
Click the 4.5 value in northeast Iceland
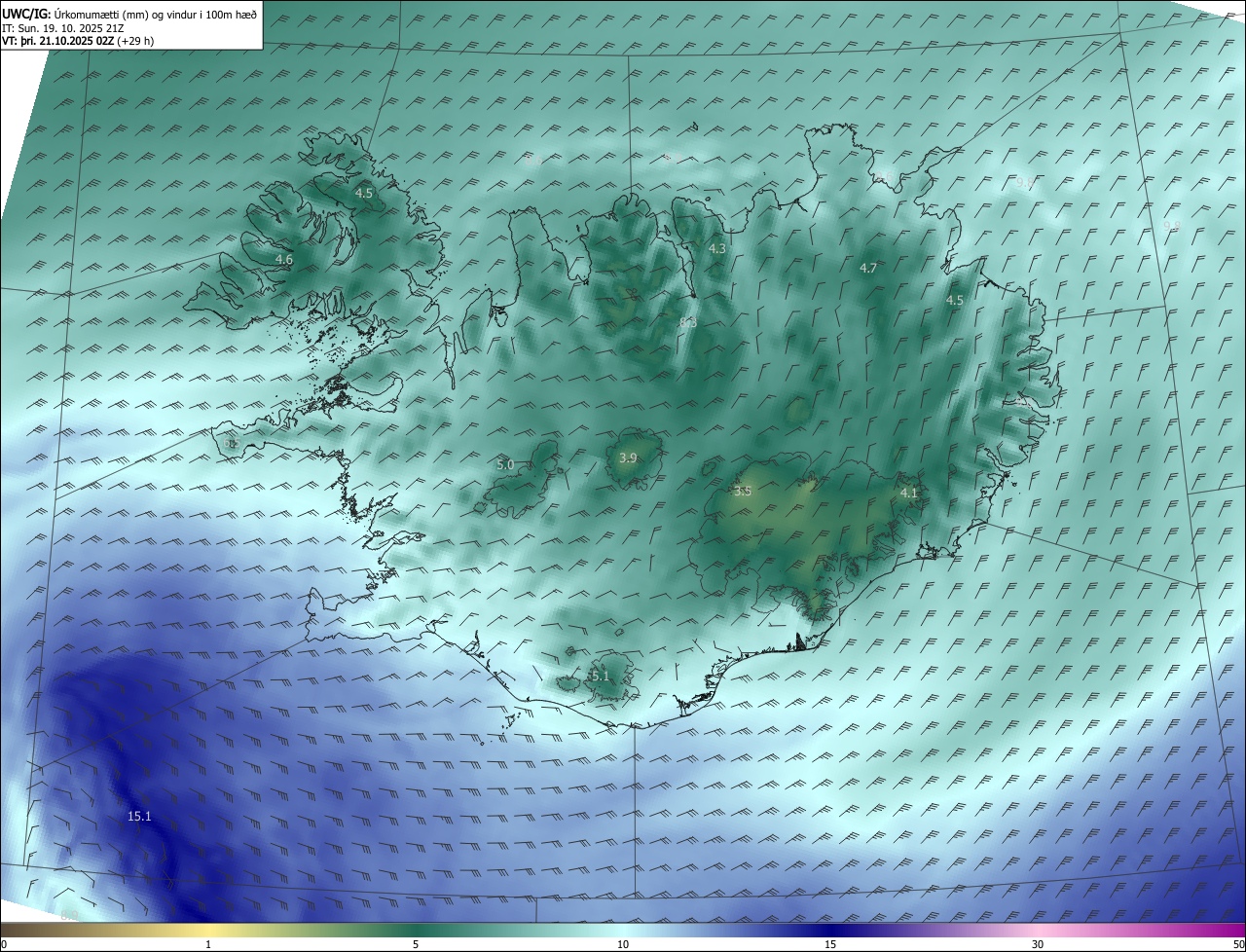[954, 301]
